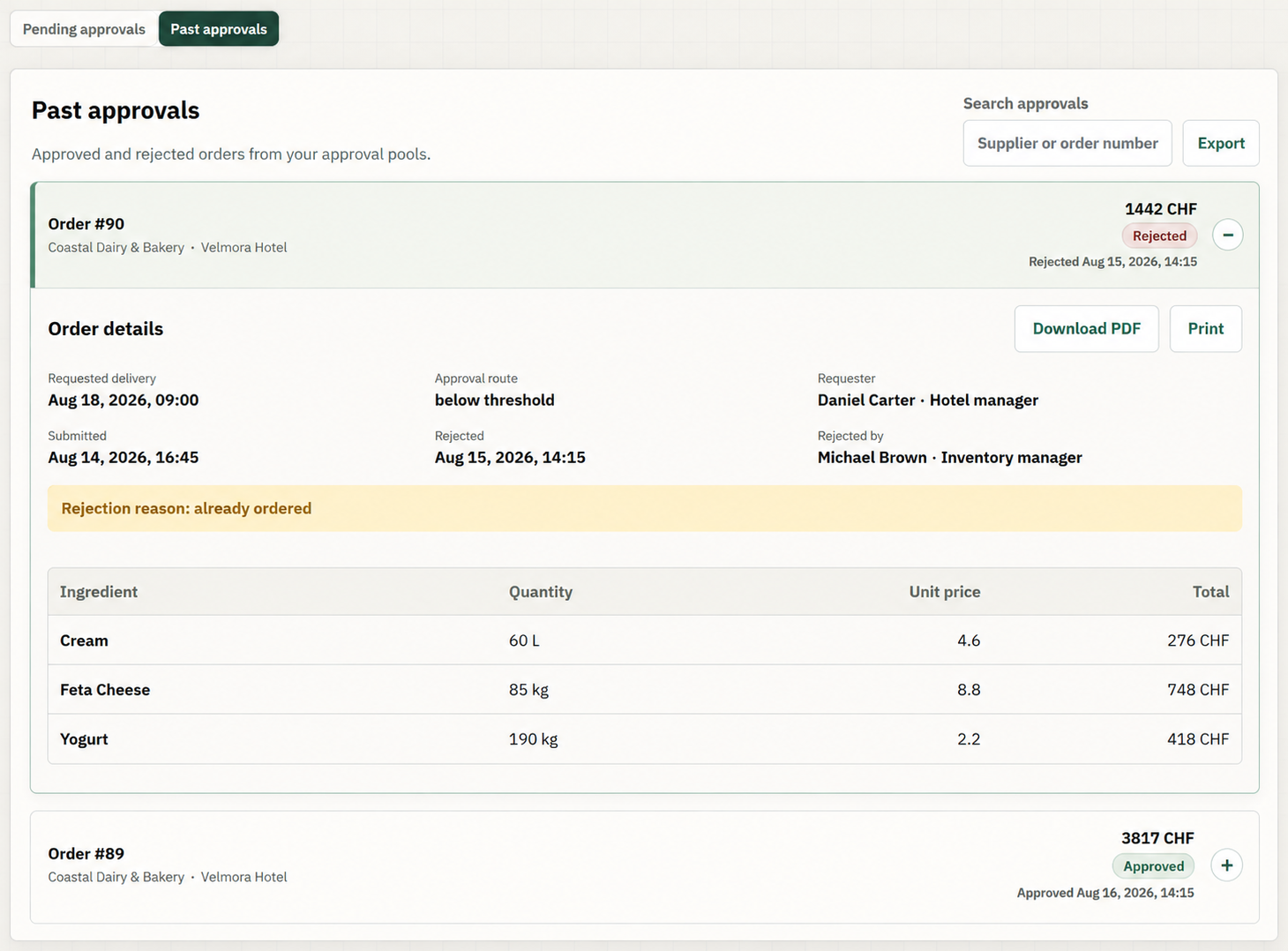Click Michael Brown · Inventory manager
The height and width of the screenshot is (951, 1288).
(950, 458)
